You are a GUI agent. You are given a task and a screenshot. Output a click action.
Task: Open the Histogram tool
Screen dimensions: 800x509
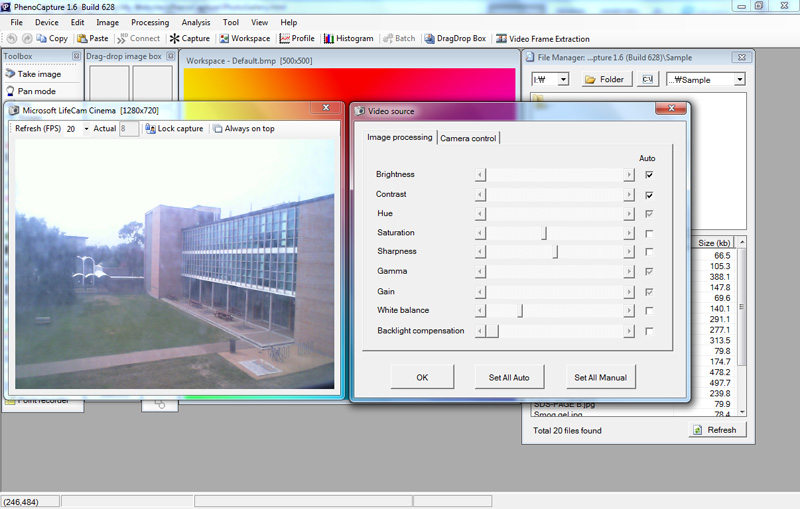347,39
